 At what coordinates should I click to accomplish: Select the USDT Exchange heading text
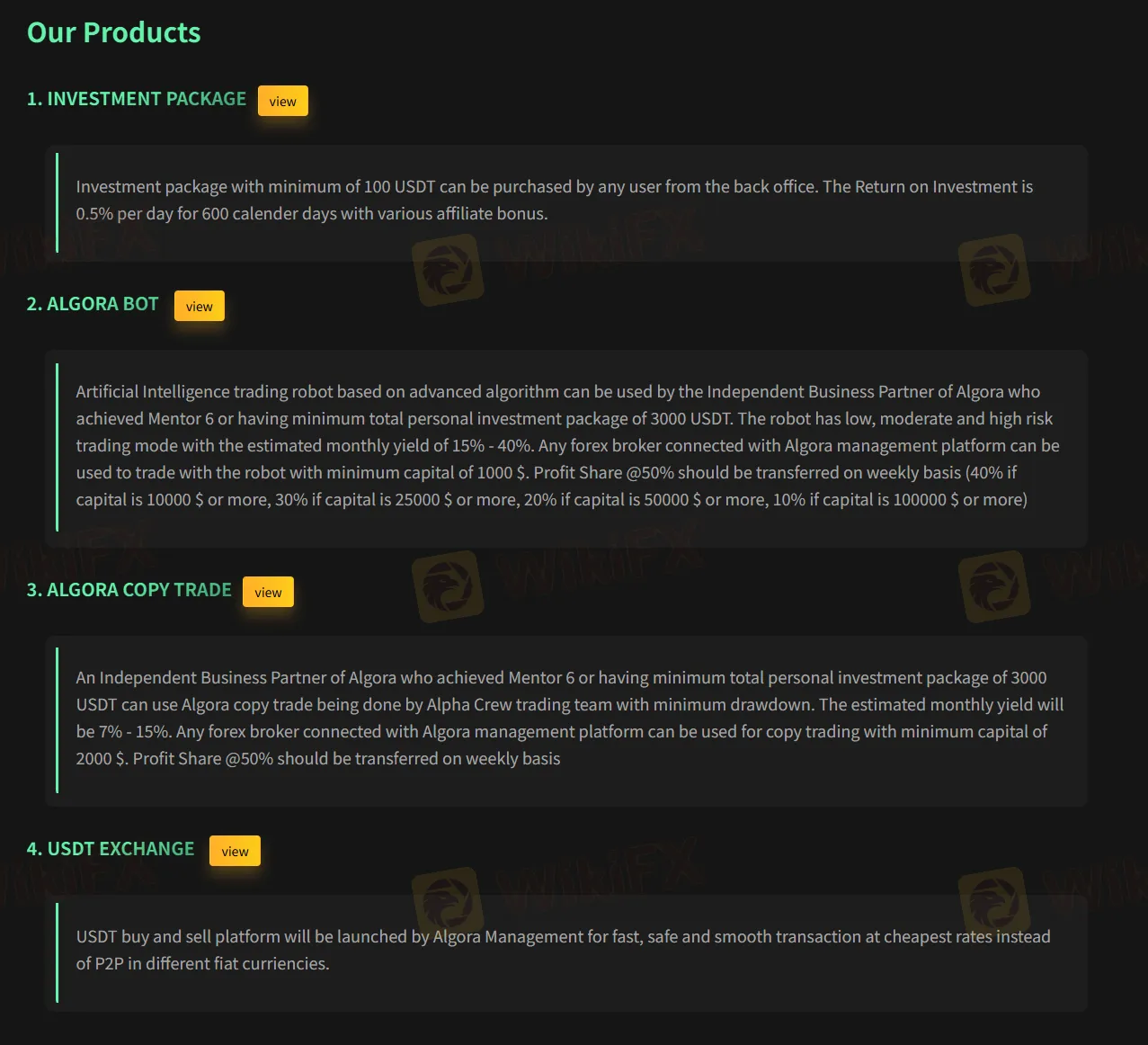click(110, 848)
